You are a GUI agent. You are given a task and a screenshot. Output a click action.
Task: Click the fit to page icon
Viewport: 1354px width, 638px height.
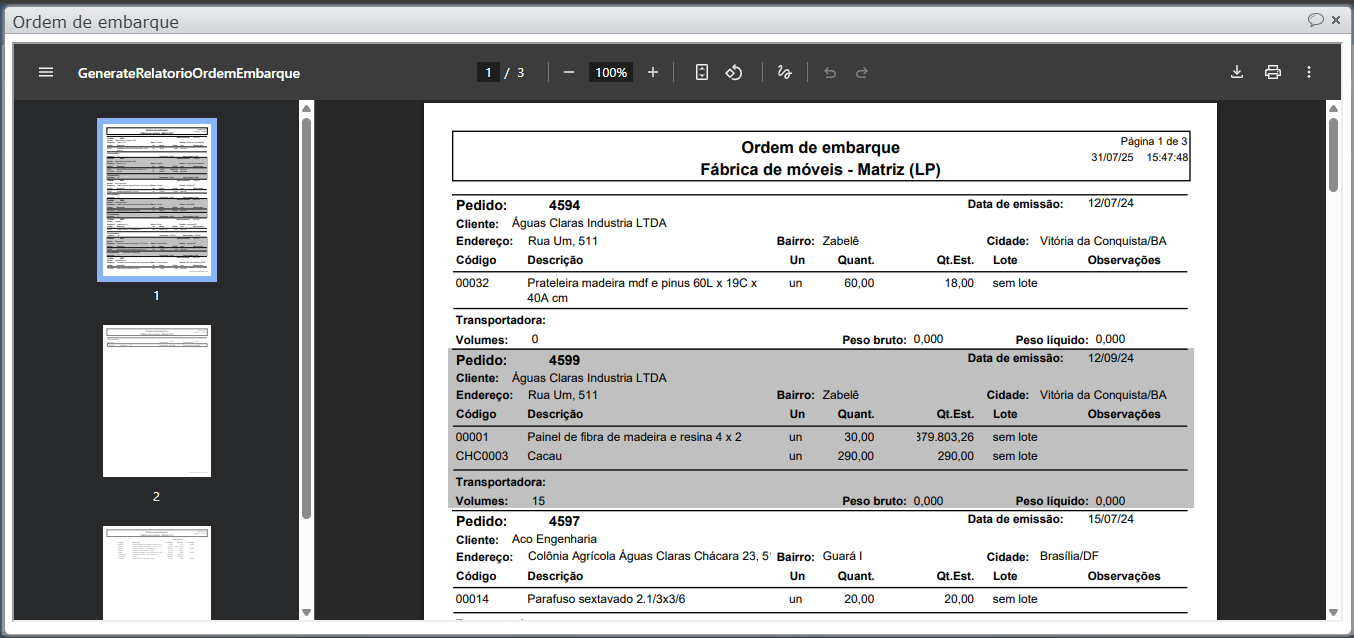tap(702, 72)
